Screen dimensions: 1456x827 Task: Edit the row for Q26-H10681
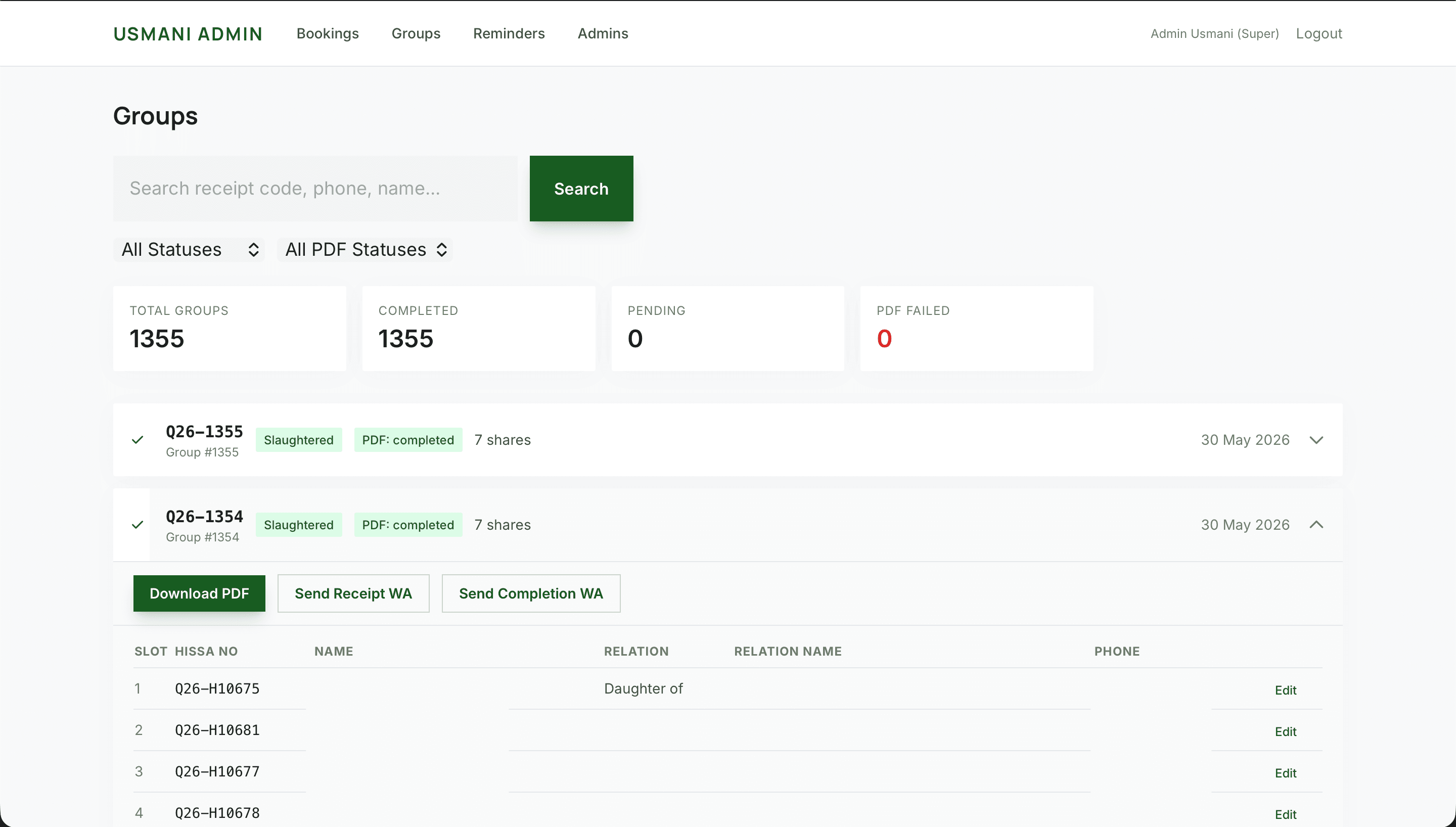pos(1286,731)
